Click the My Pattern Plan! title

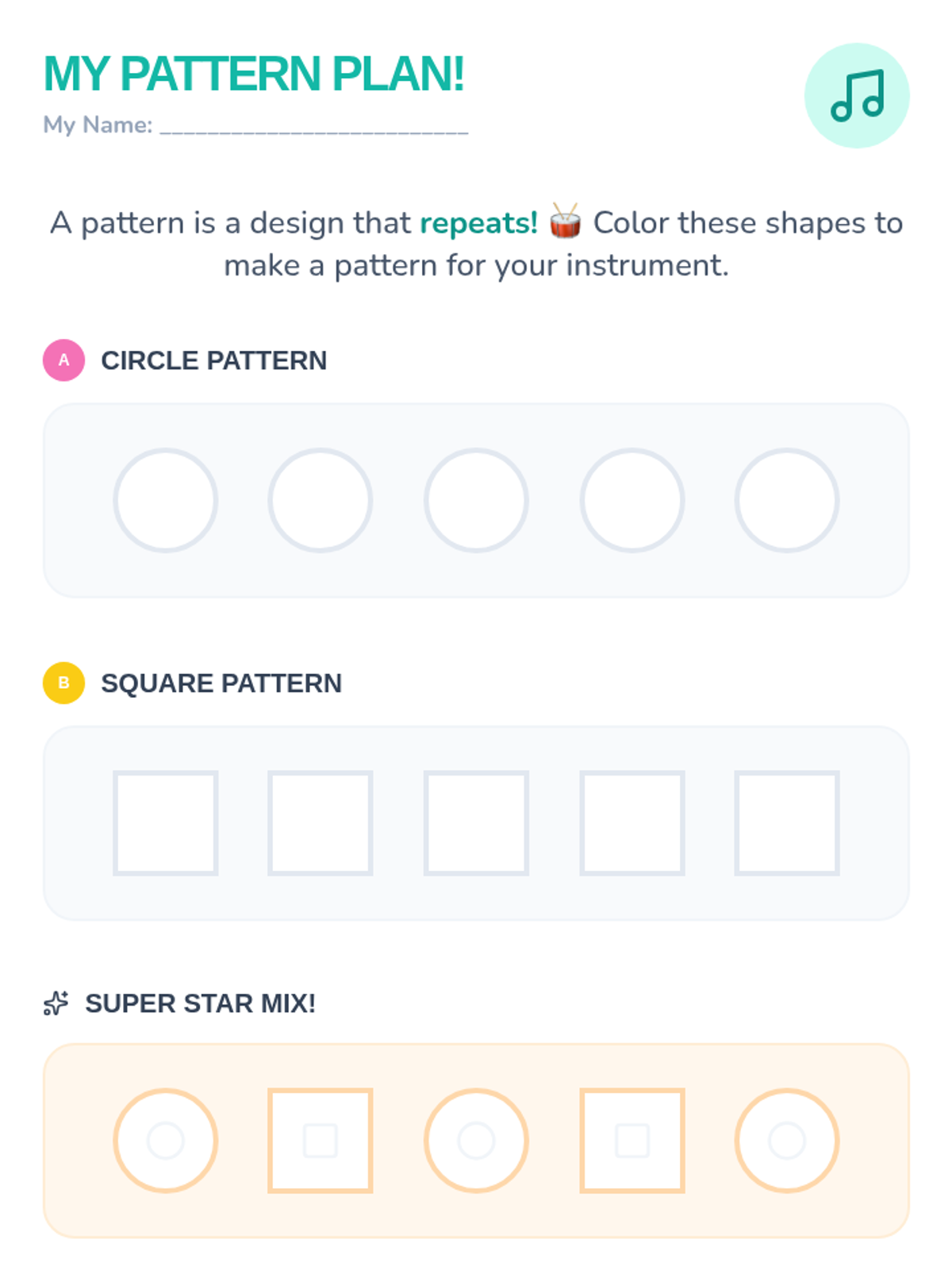[x=254, y=75]
